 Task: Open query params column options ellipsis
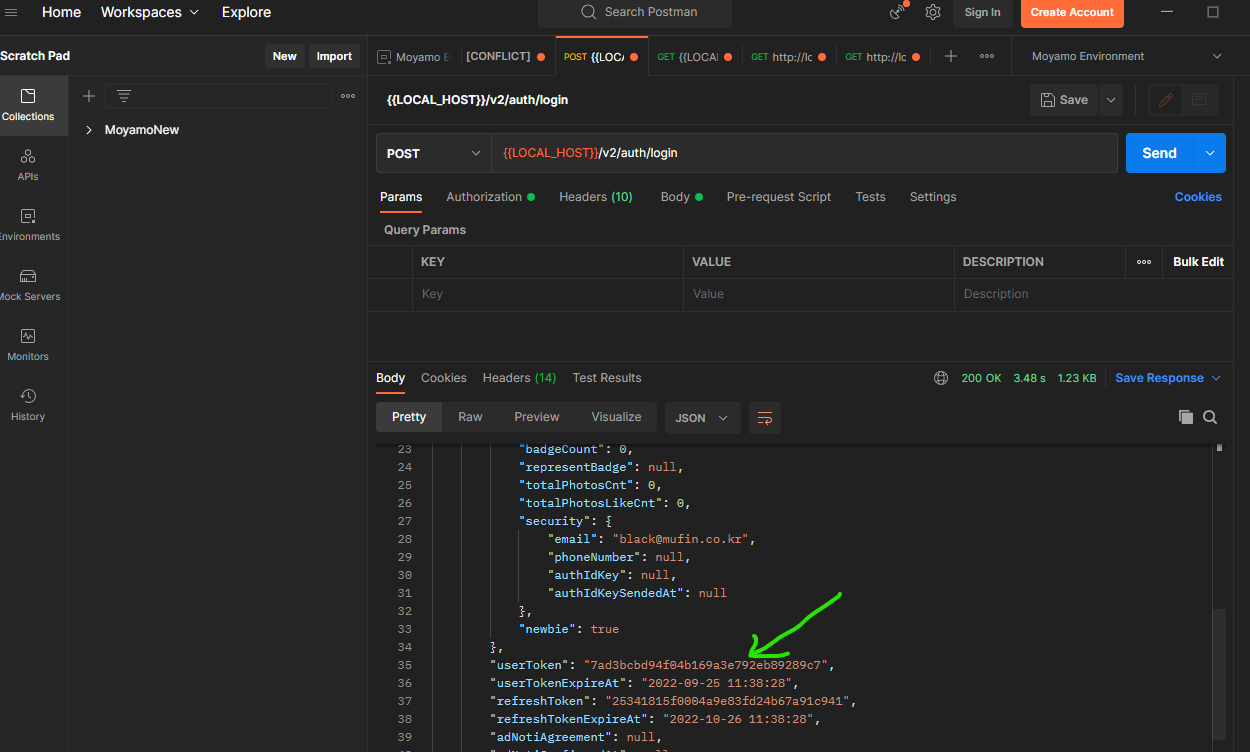(x=1144, y=262)
